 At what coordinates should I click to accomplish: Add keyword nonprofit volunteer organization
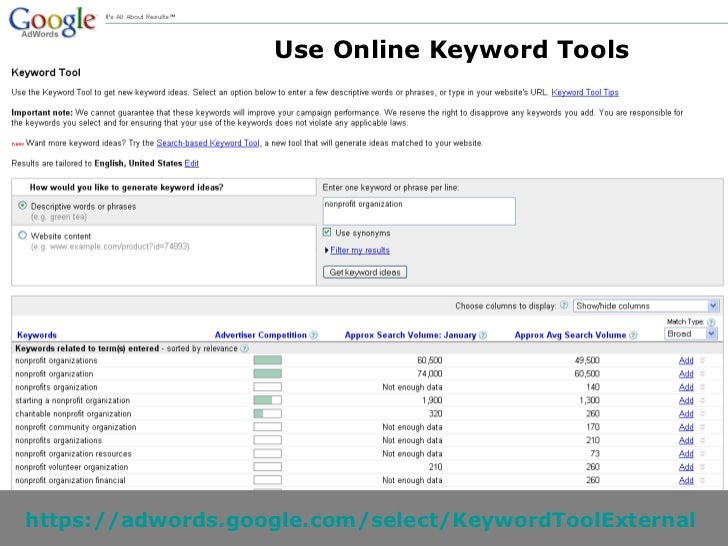(686, 467)
